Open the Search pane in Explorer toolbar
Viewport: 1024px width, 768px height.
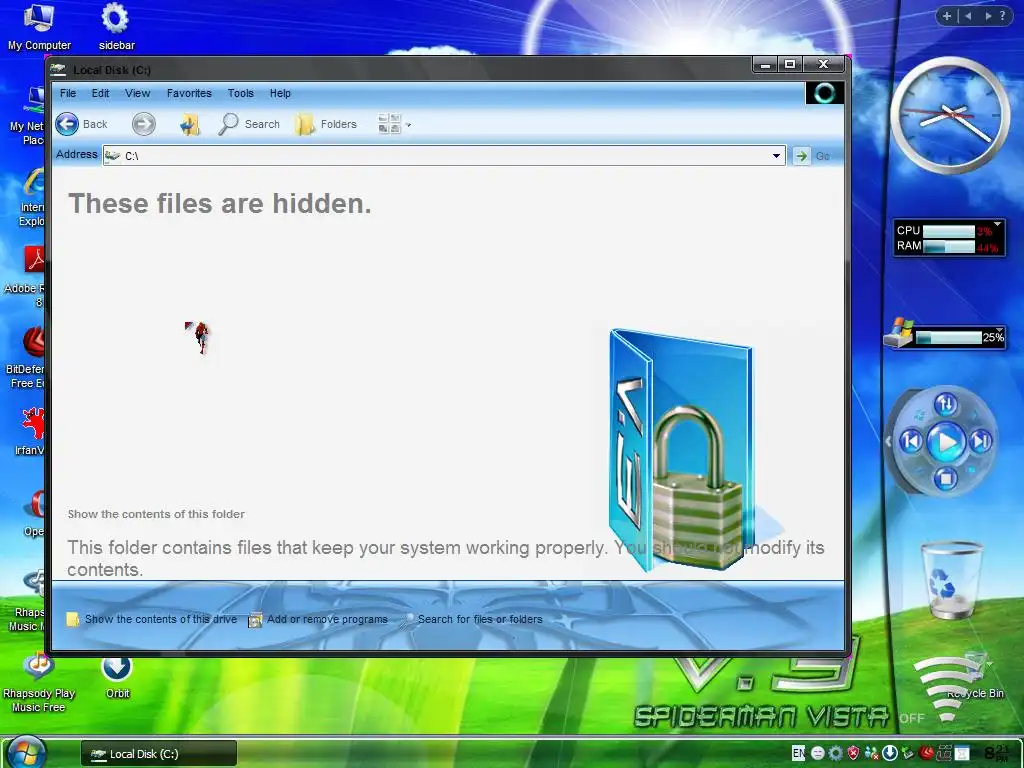pyautogui.click(x=249, y=124)
